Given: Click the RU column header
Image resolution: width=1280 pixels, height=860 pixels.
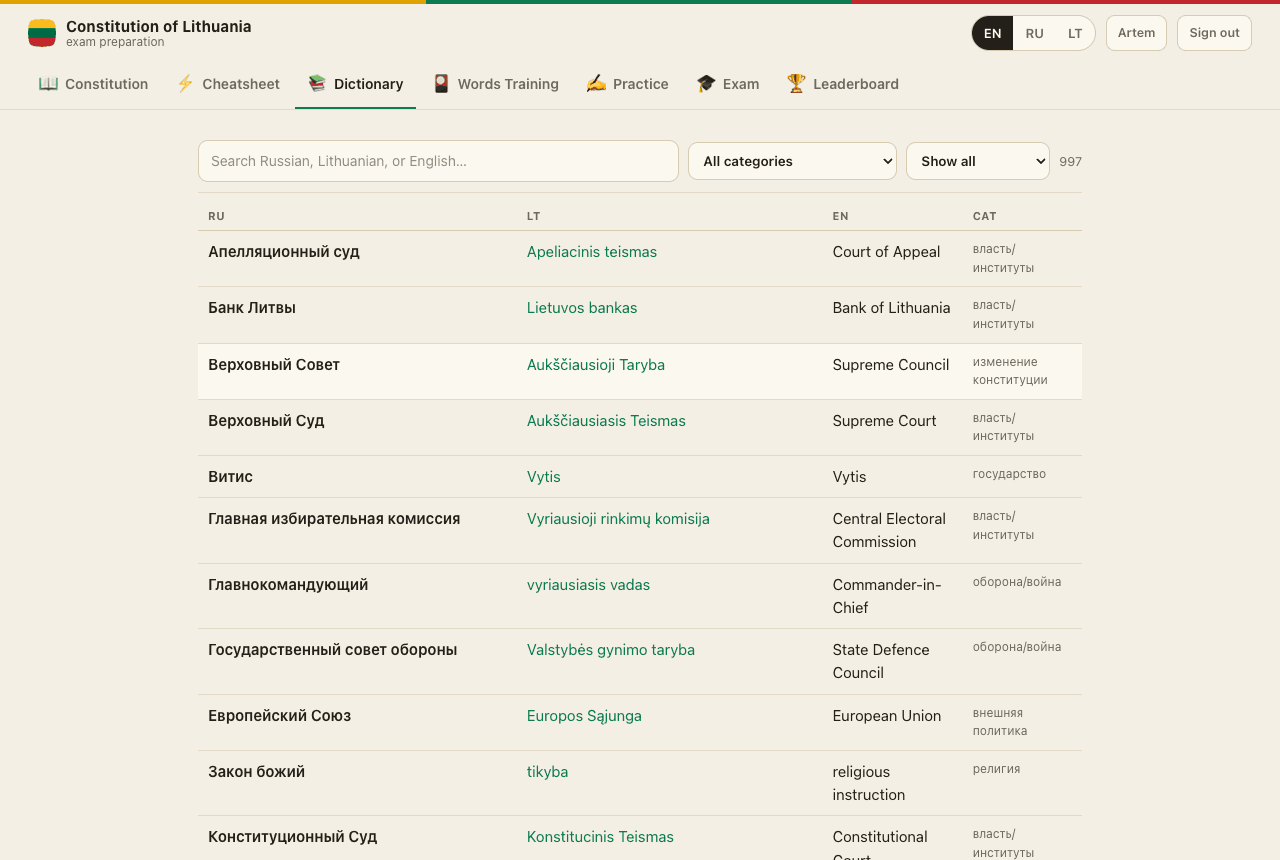Looking at the screenshot, I should tap(216, 216).
